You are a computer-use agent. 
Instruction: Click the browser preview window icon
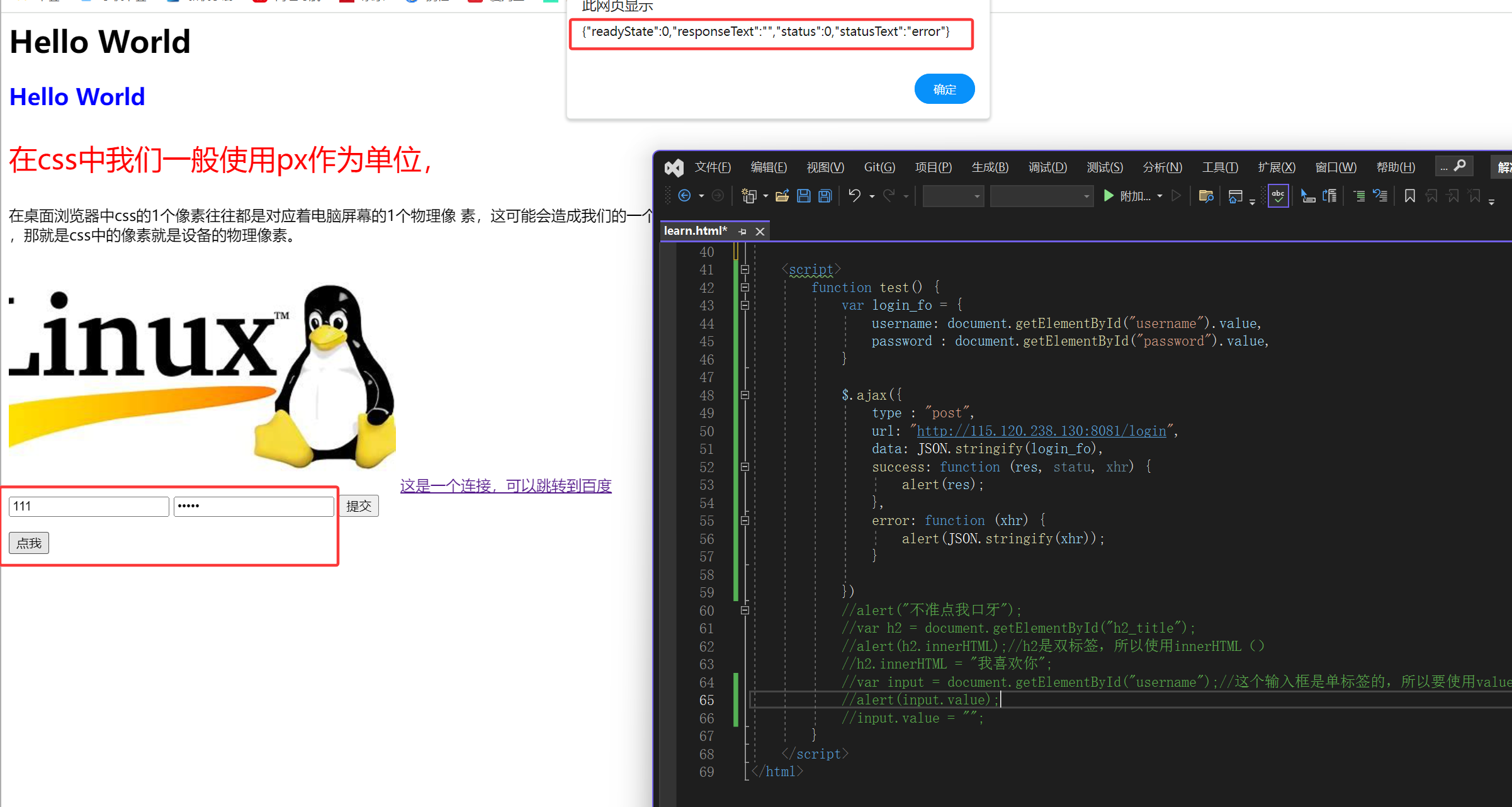(1235, 196)
